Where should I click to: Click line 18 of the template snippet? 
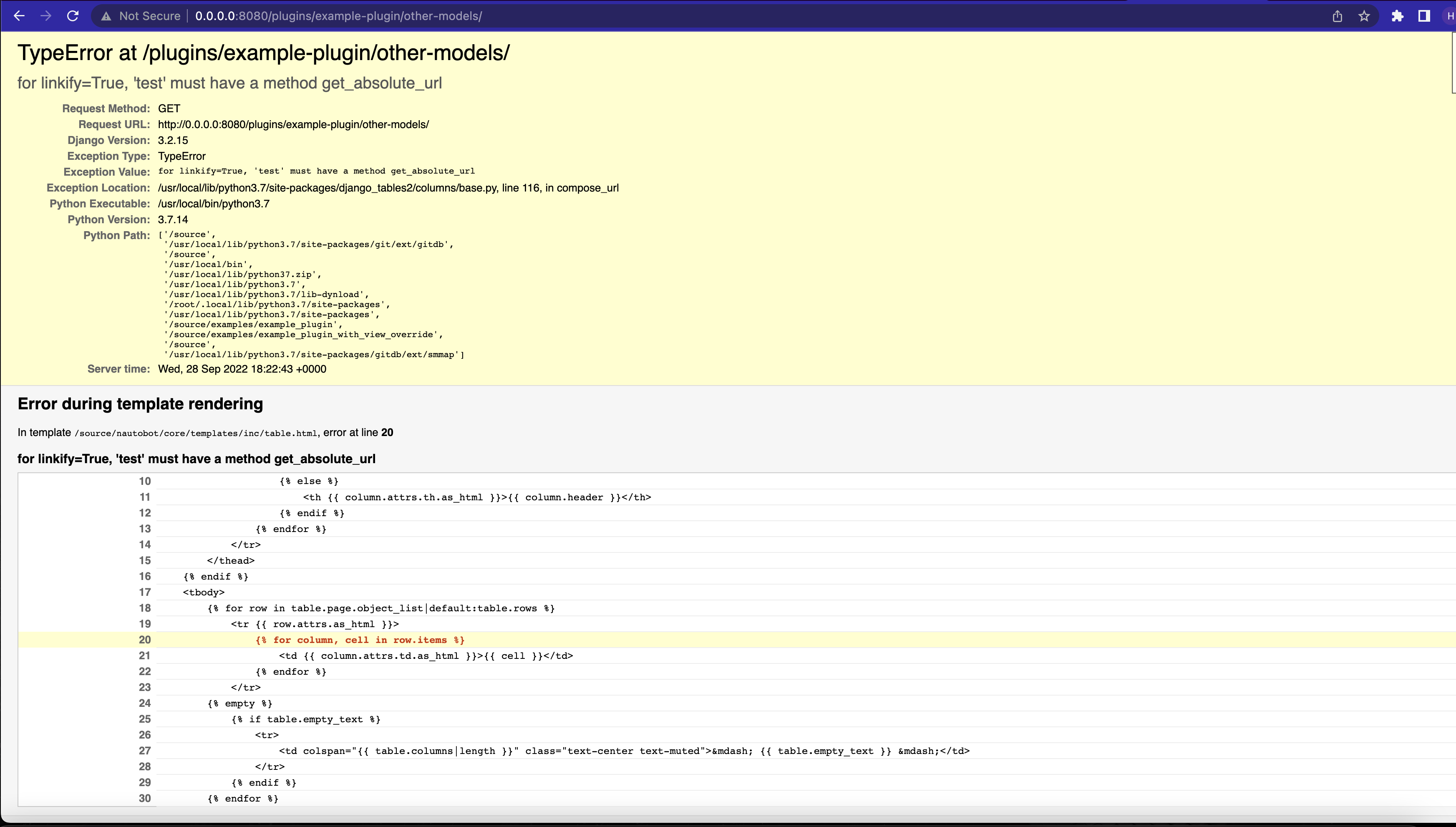[380, 608]
